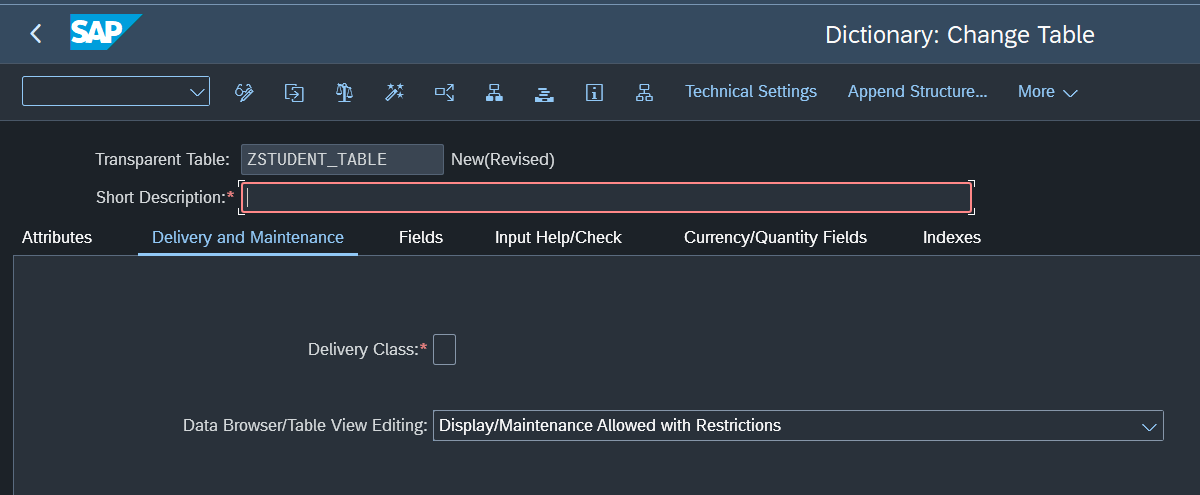Open the Where-Used List icon

[x=444, y=92]
